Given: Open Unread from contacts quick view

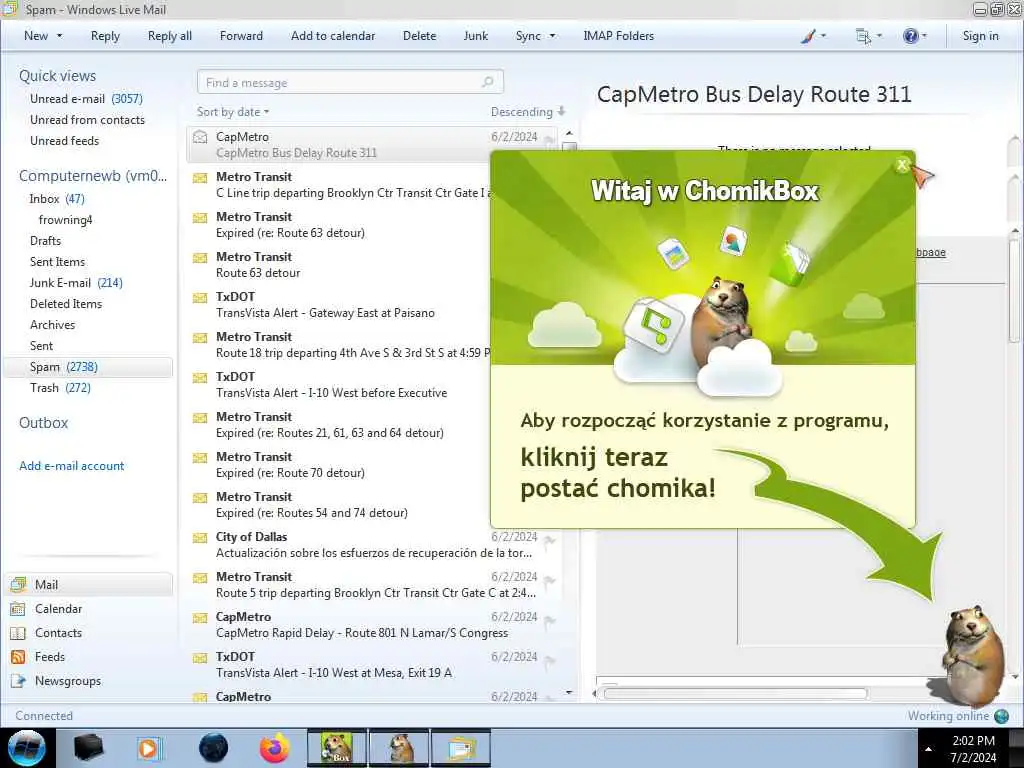Looking at the screenshot, I should pos(87,120).
